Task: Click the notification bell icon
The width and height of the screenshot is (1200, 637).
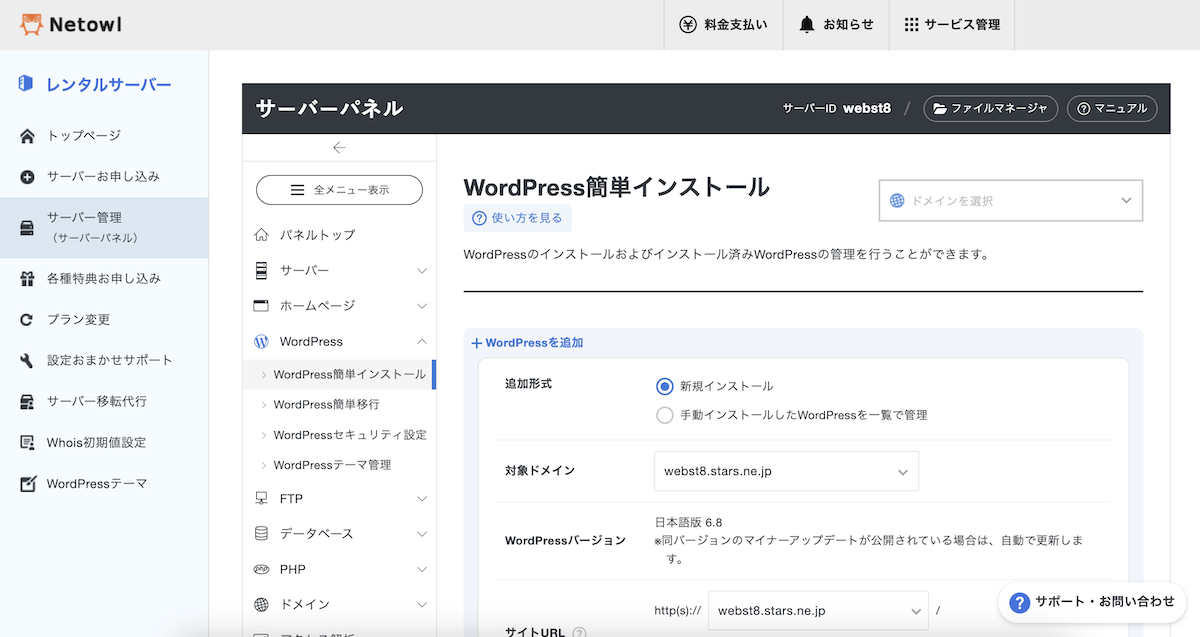Action: point(807,25)
